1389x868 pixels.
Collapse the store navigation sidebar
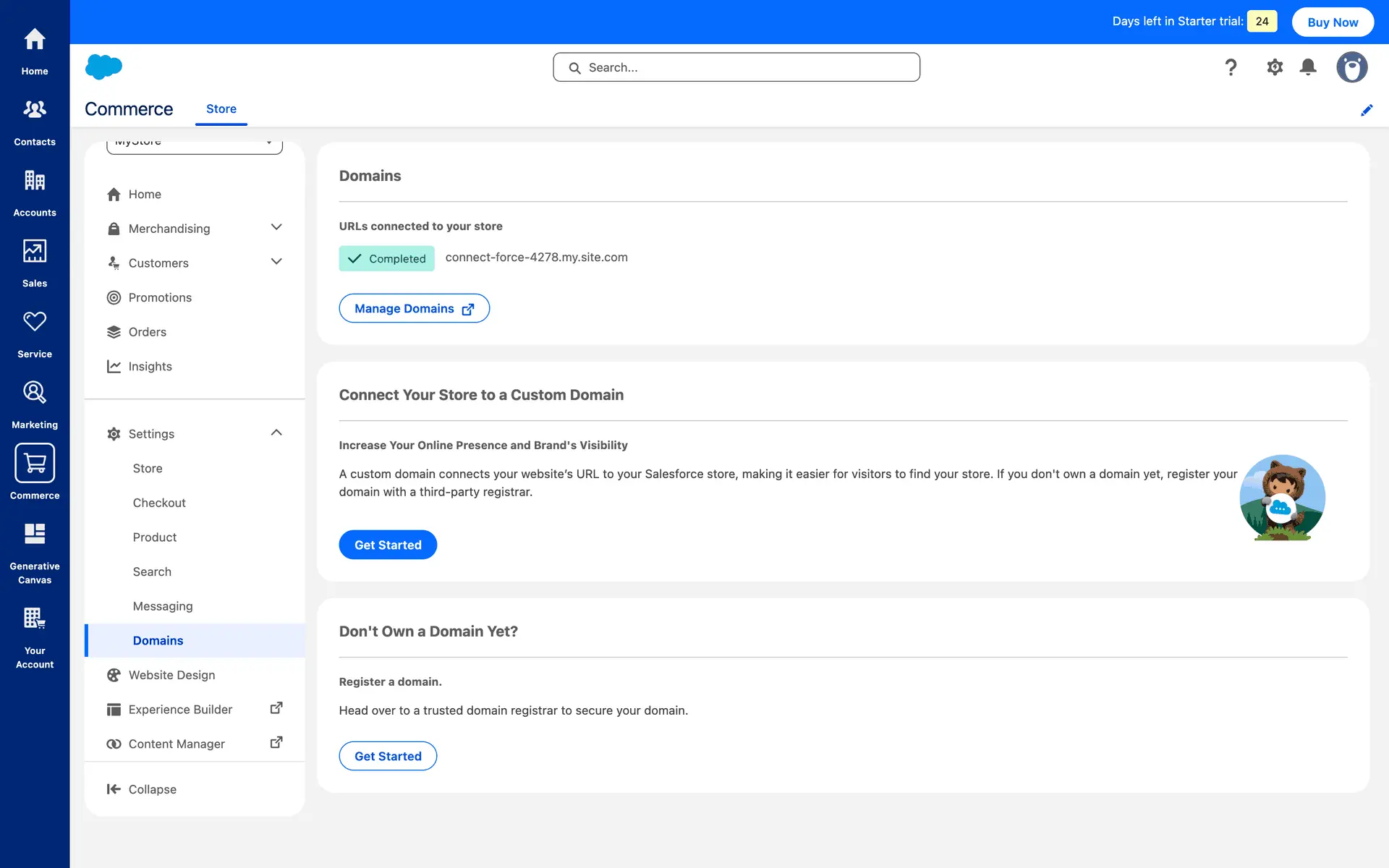[142, 789]
